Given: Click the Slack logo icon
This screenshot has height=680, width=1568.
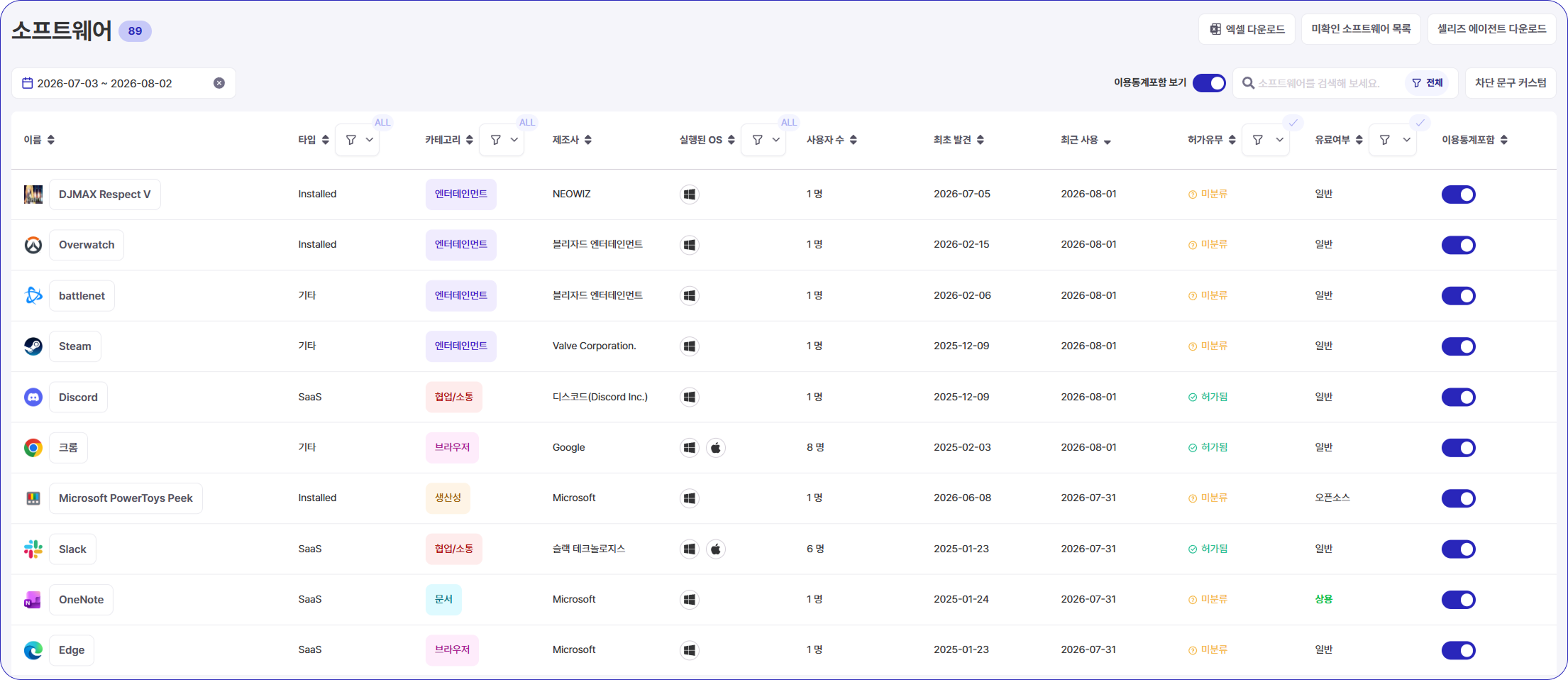Looking at the screenshot, I should click(33, 549).
